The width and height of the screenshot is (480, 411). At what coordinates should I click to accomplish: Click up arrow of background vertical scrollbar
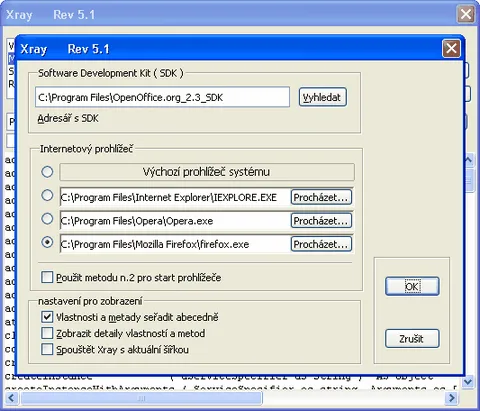click(468, 160)
